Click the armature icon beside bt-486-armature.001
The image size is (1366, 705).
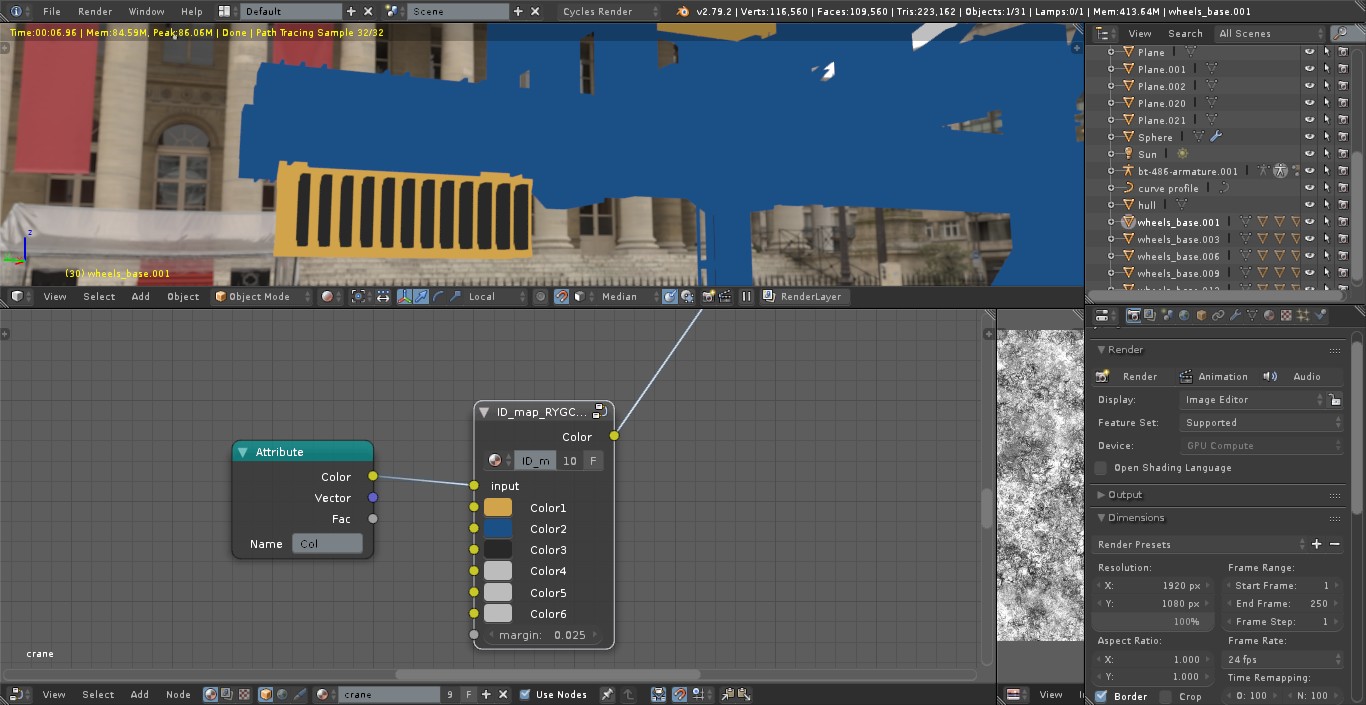(1128, 171)
